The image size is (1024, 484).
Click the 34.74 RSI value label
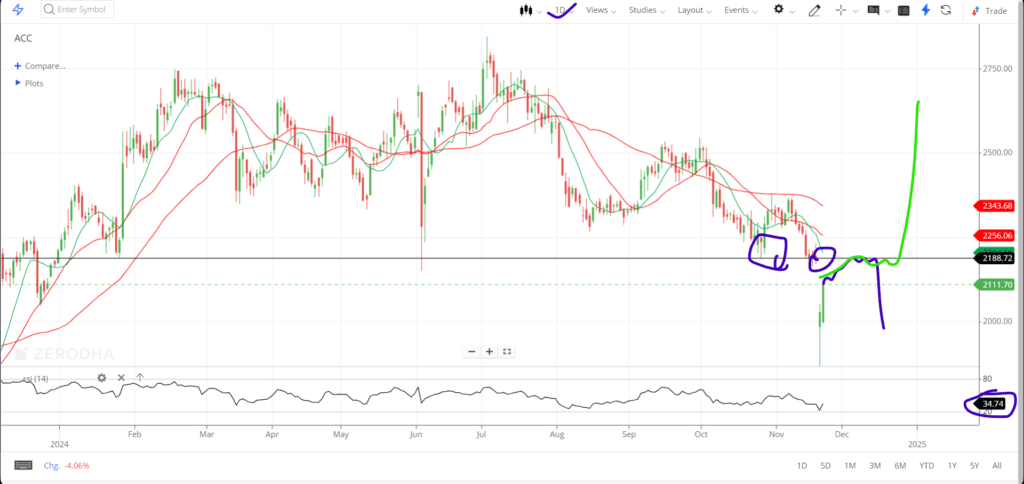coord(991,404)
